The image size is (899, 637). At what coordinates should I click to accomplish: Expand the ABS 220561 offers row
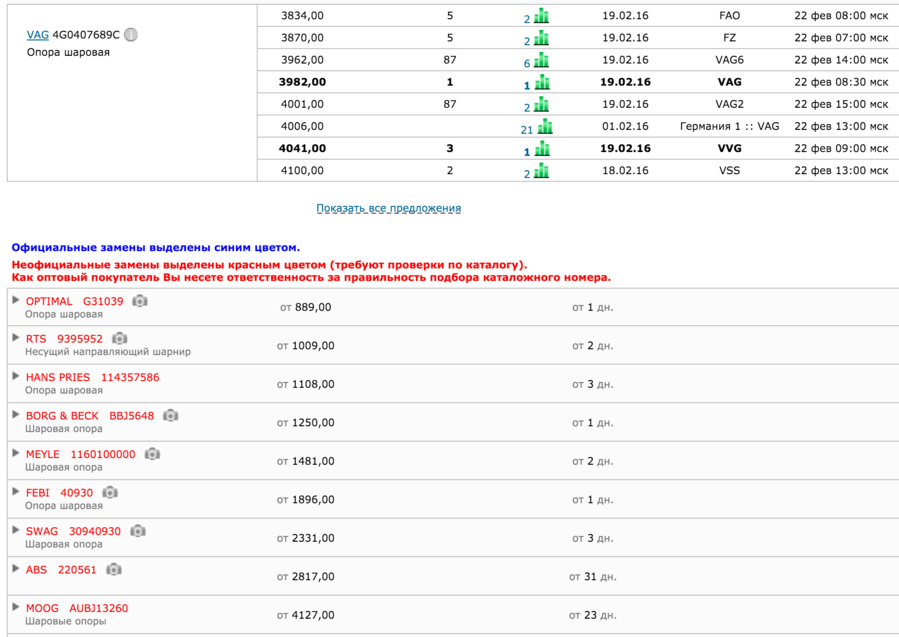tap(16, 568)
